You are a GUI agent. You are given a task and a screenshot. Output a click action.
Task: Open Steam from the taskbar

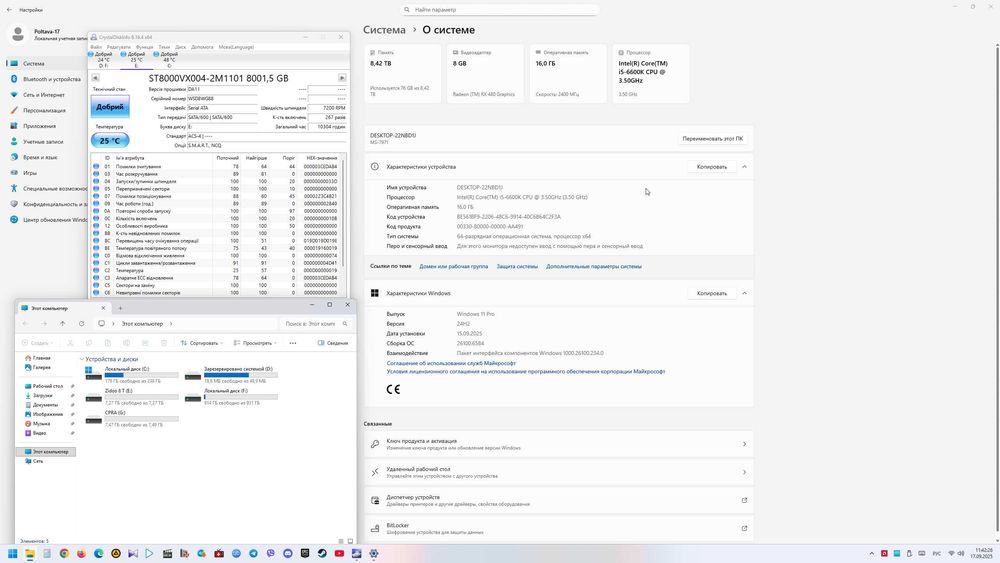(x=322, y=553)
